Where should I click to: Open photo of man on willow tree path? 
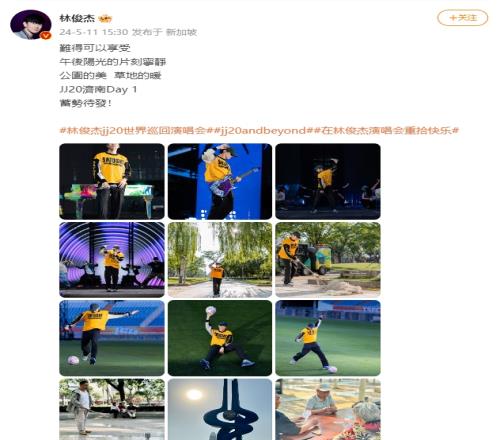click(220, 260)
